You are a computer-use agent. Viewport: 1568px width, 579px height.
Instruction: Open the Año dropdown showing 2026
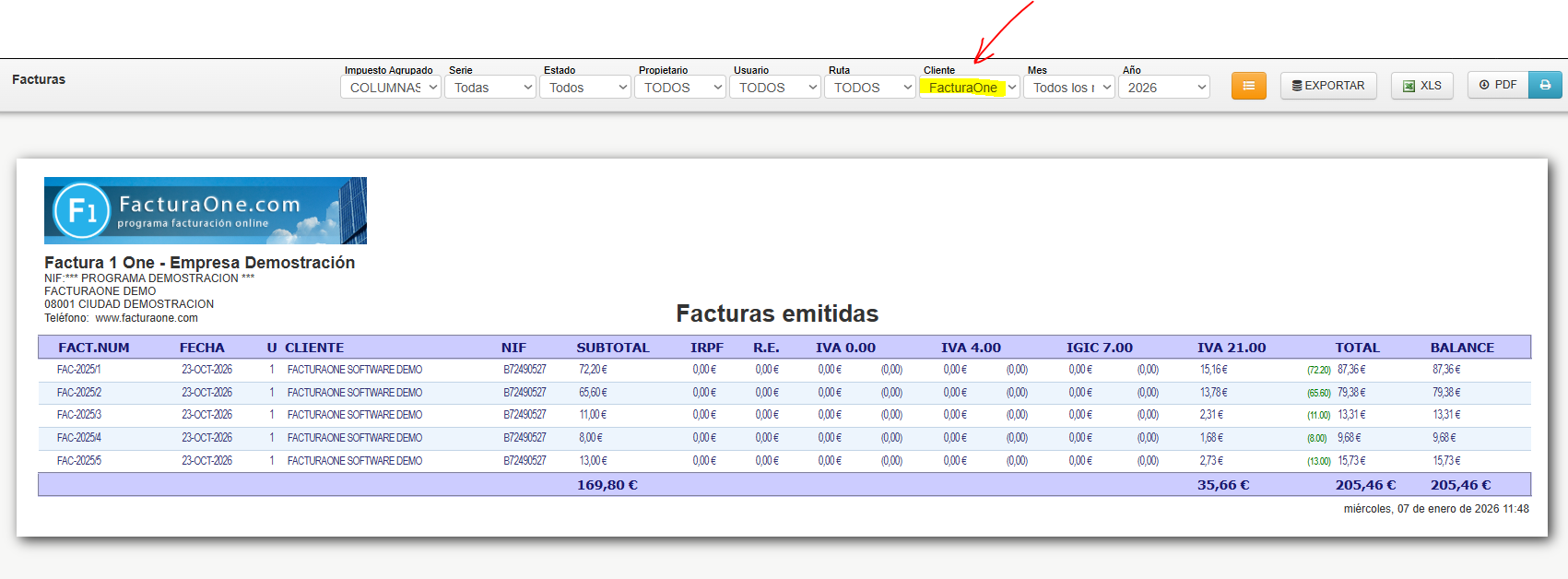[1164, 87]
